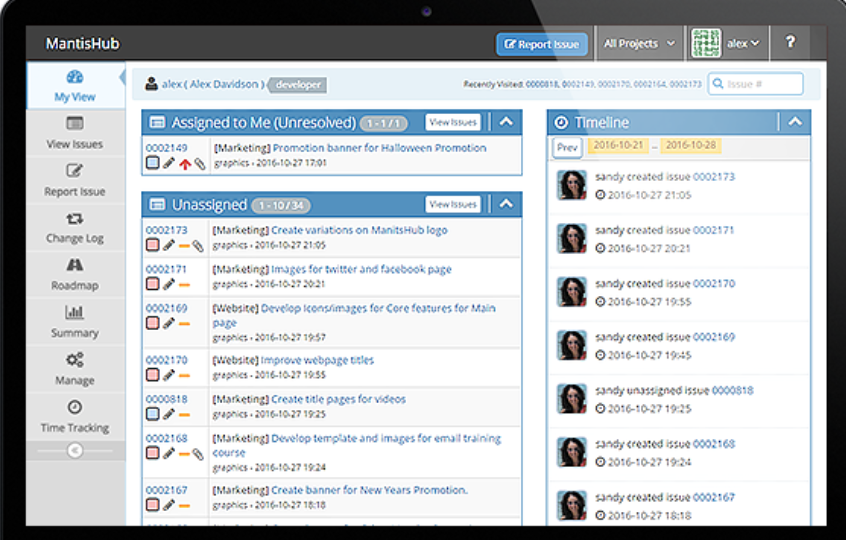The width and height of the screenshot is (846, 540).
Task: Tick the checkbox for issue 0000818
Action: pos(152,414)
